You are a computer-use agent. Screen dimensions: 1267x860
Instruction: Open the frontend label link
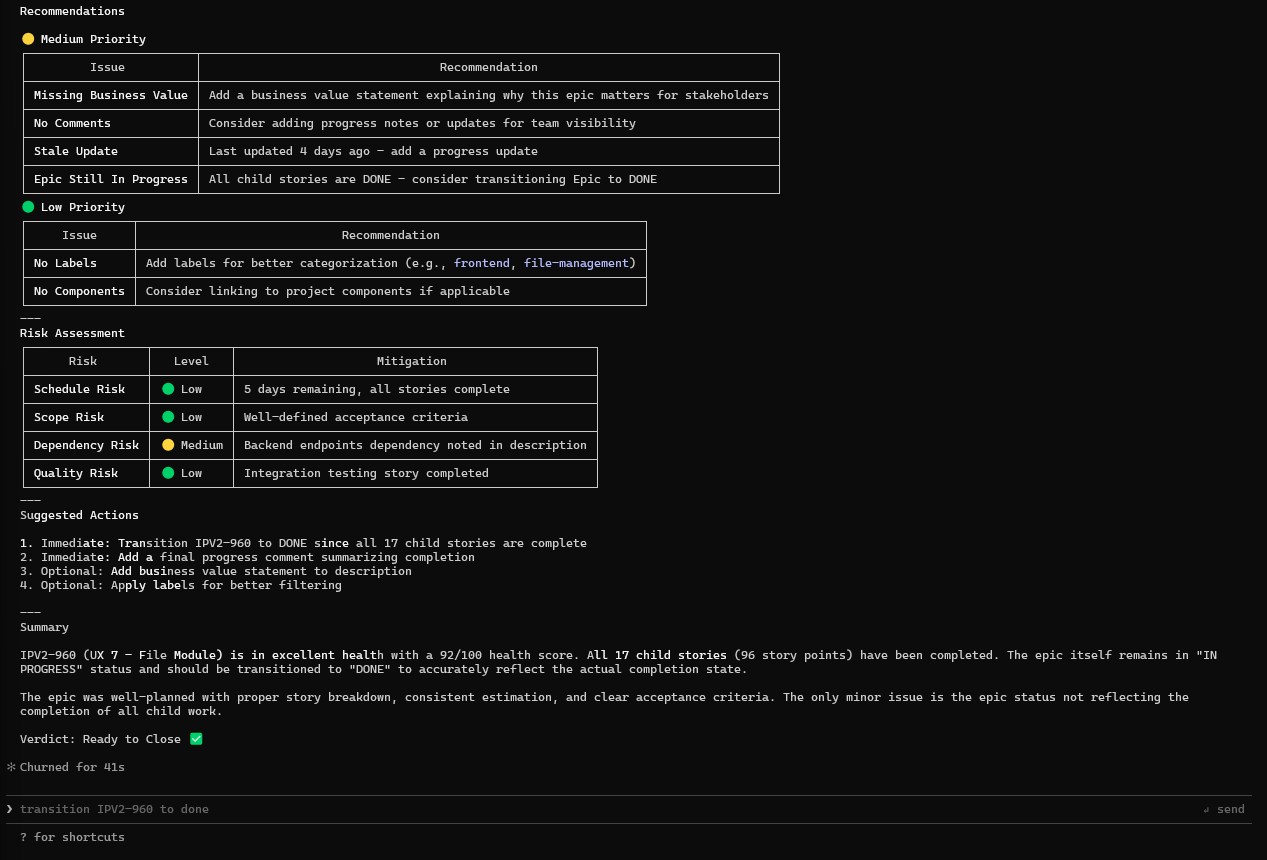click(x=482, y=262)
